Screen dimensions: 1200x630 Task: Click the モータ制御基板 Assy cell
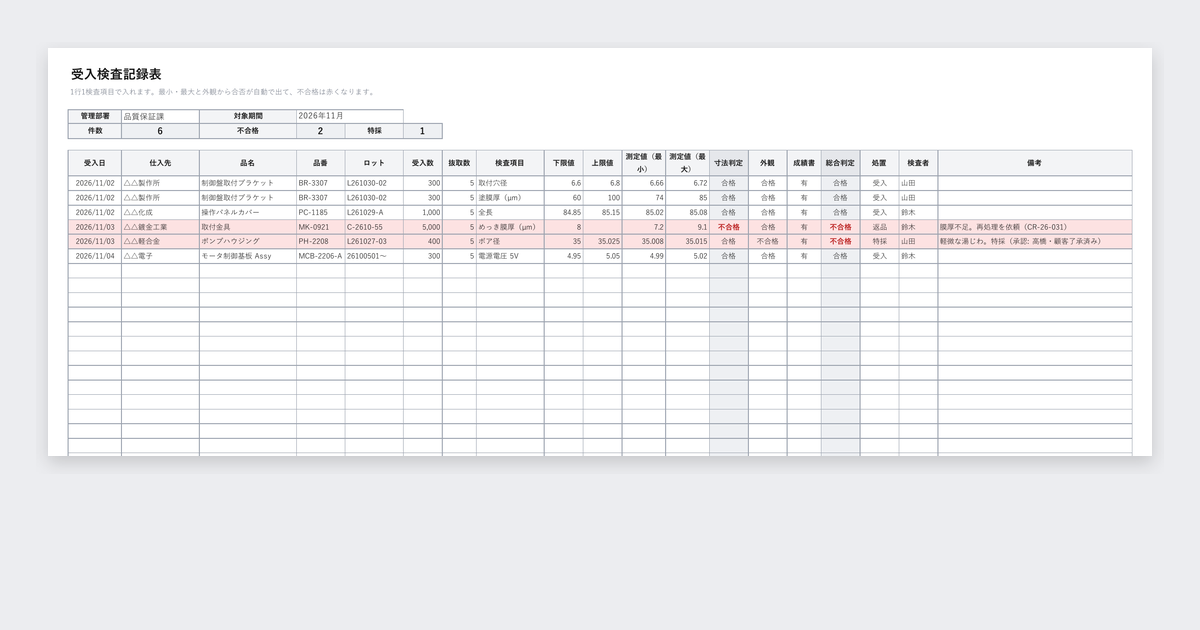[x=248, y=256]
